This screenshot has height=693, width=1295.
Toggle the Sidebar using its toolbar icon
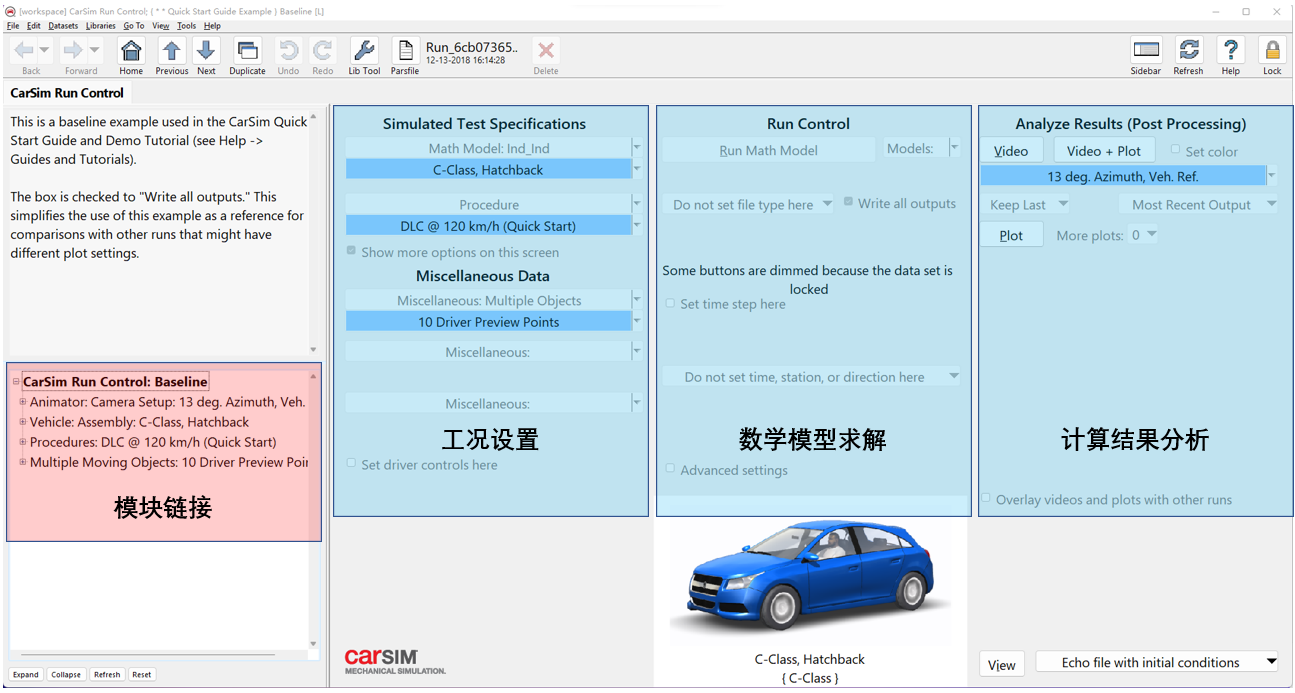pos(1145,50)
